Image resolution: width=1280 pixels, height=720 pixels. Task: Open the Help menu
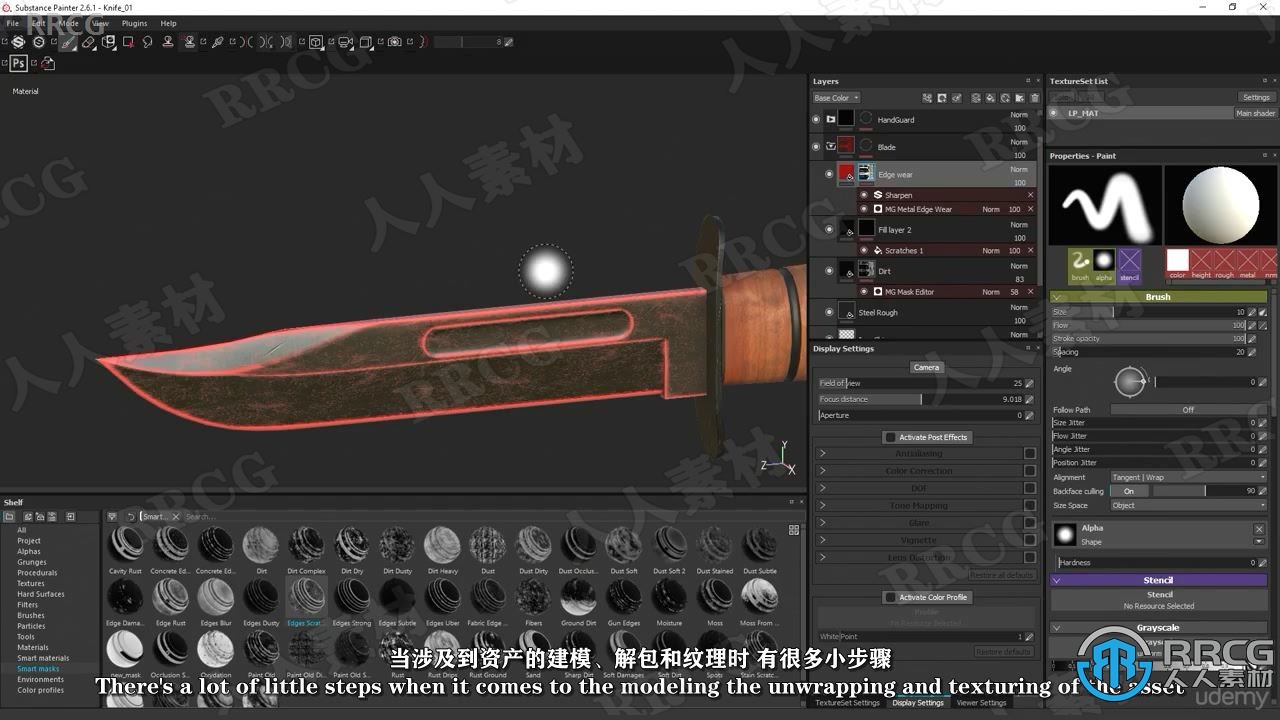coord(169,23)
